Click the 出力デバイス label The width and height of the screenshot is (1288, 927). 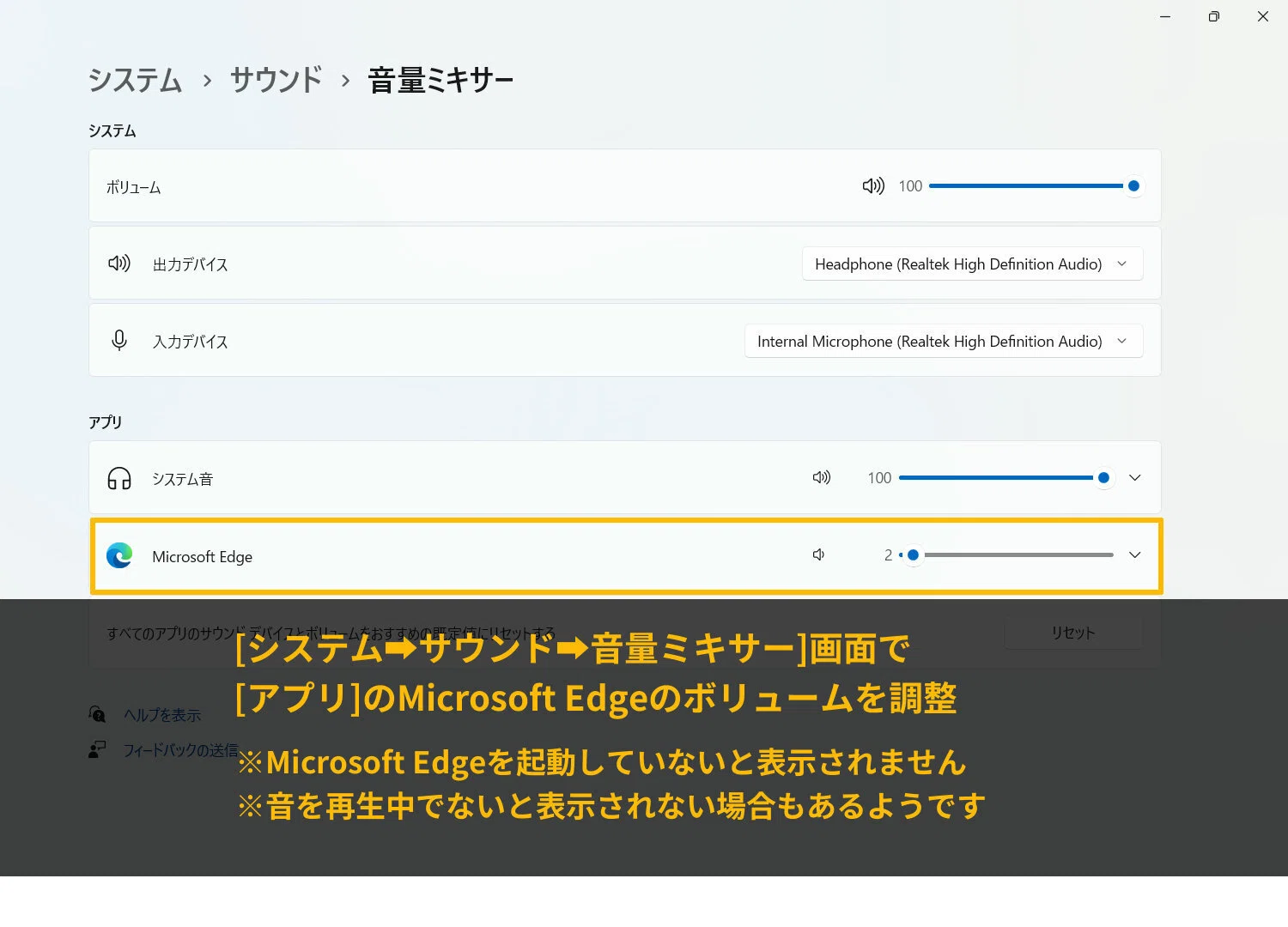(x=191, y=264)
